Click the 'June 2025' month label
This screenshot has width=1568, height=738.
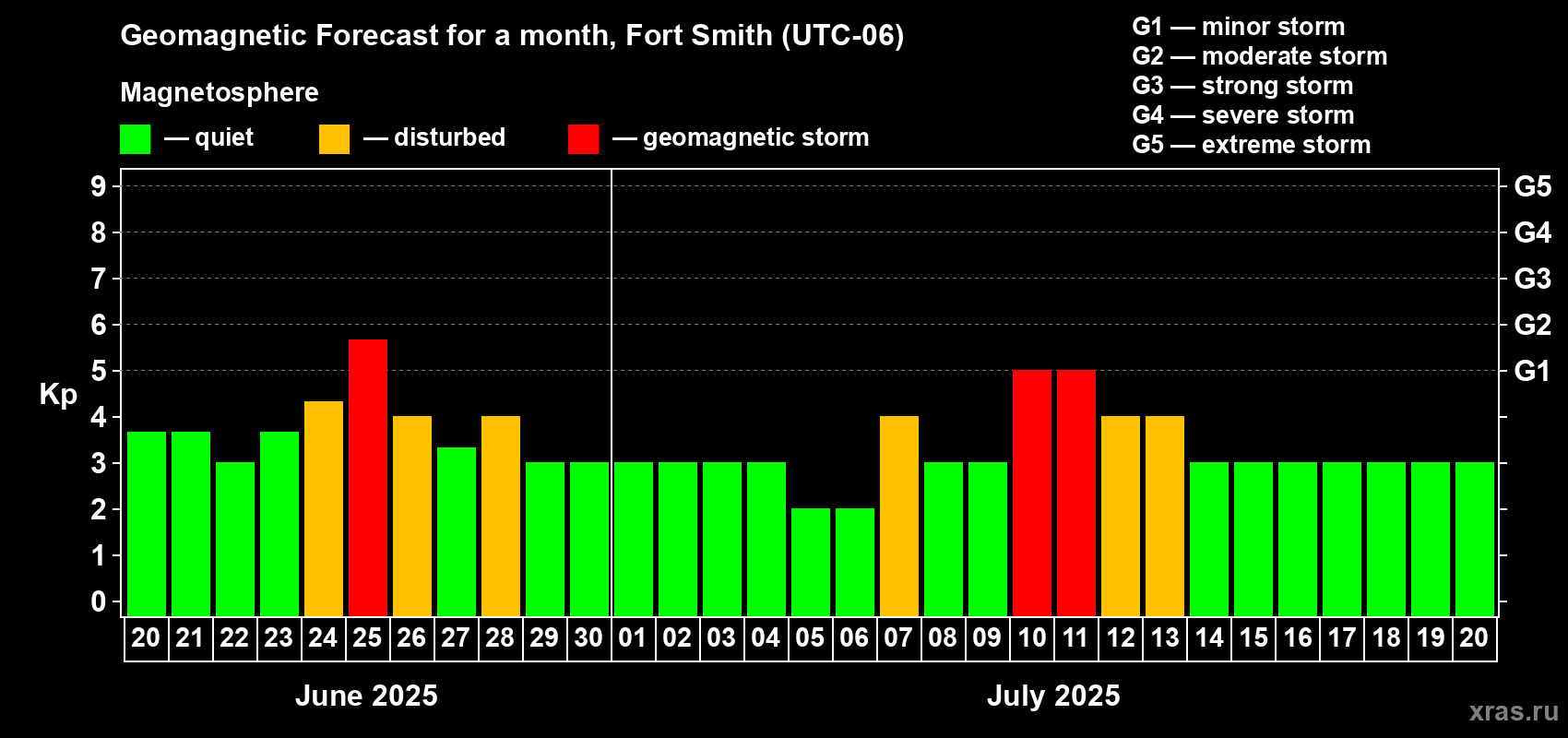(366, 696)
